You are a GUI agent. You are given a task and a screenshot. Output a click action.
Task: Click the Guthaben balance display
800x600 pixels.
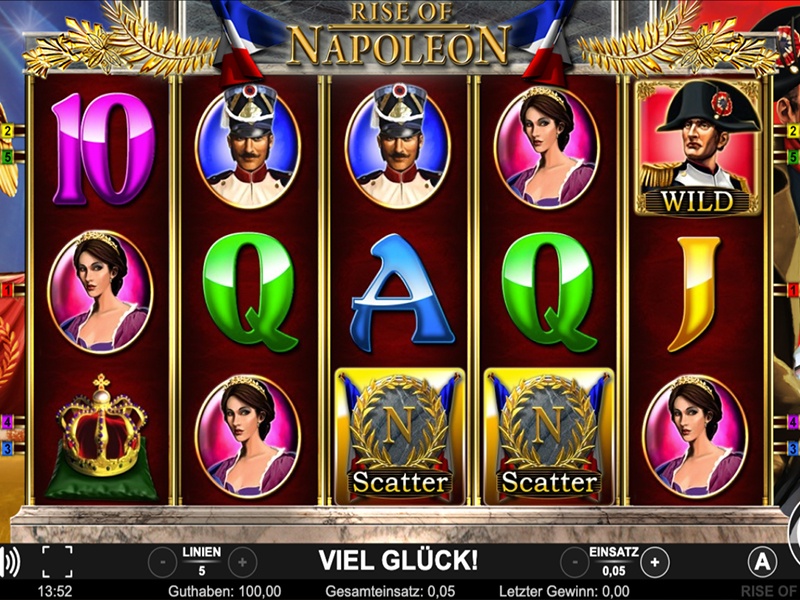[224, 591]
